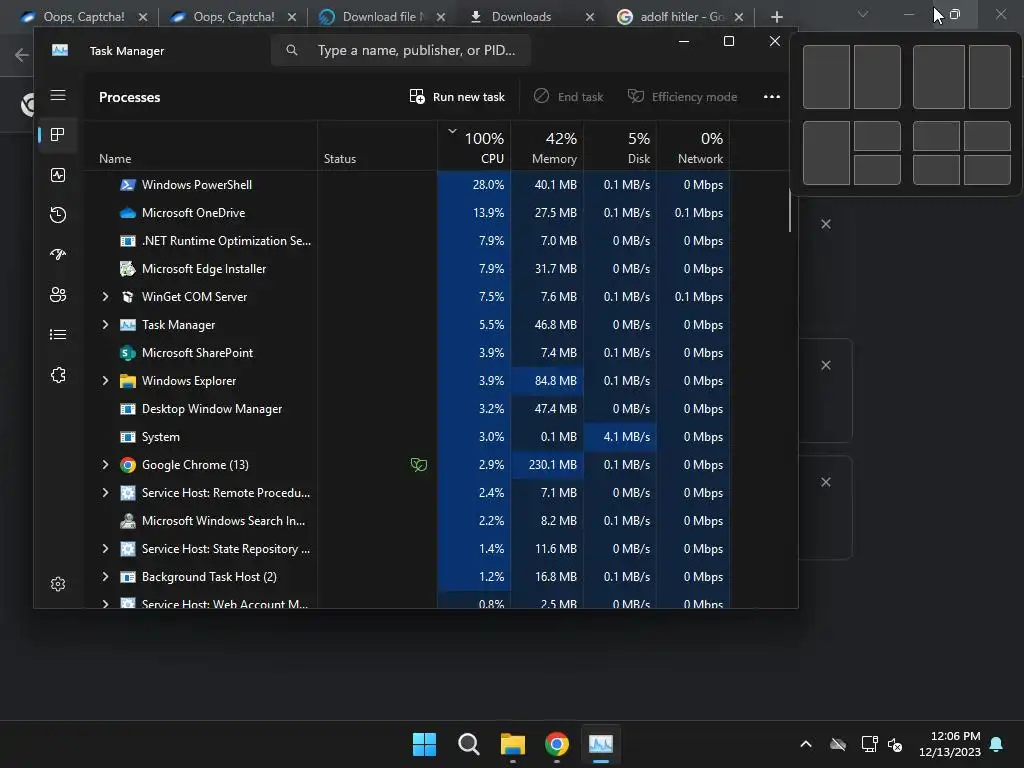Select the System process row
Image resolution: width=1024 pixels, height=768 pixels.
[408, 437]
